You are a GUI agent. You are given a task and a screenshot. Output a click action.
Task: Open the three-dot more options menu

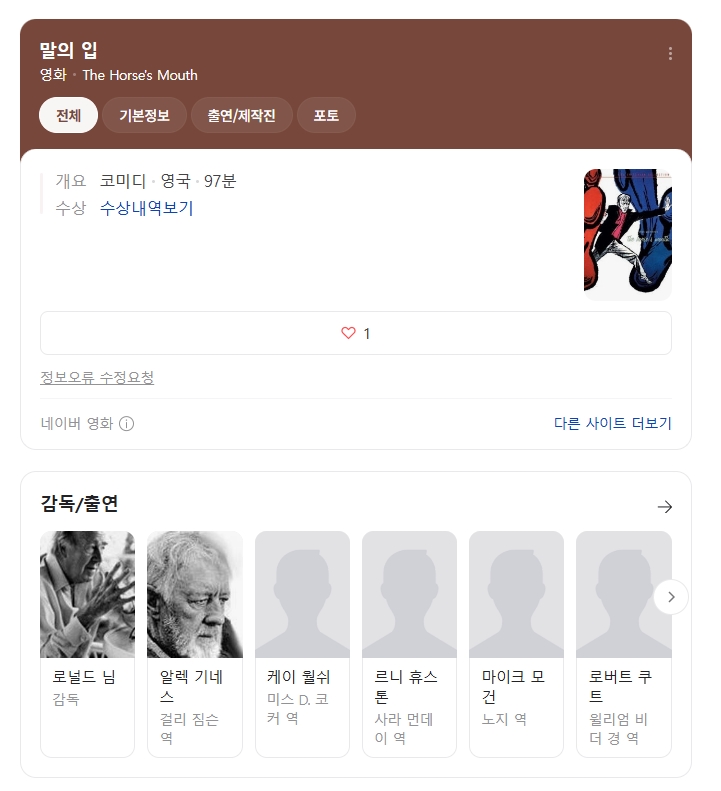pyautogui.click(x=670, y=53)
